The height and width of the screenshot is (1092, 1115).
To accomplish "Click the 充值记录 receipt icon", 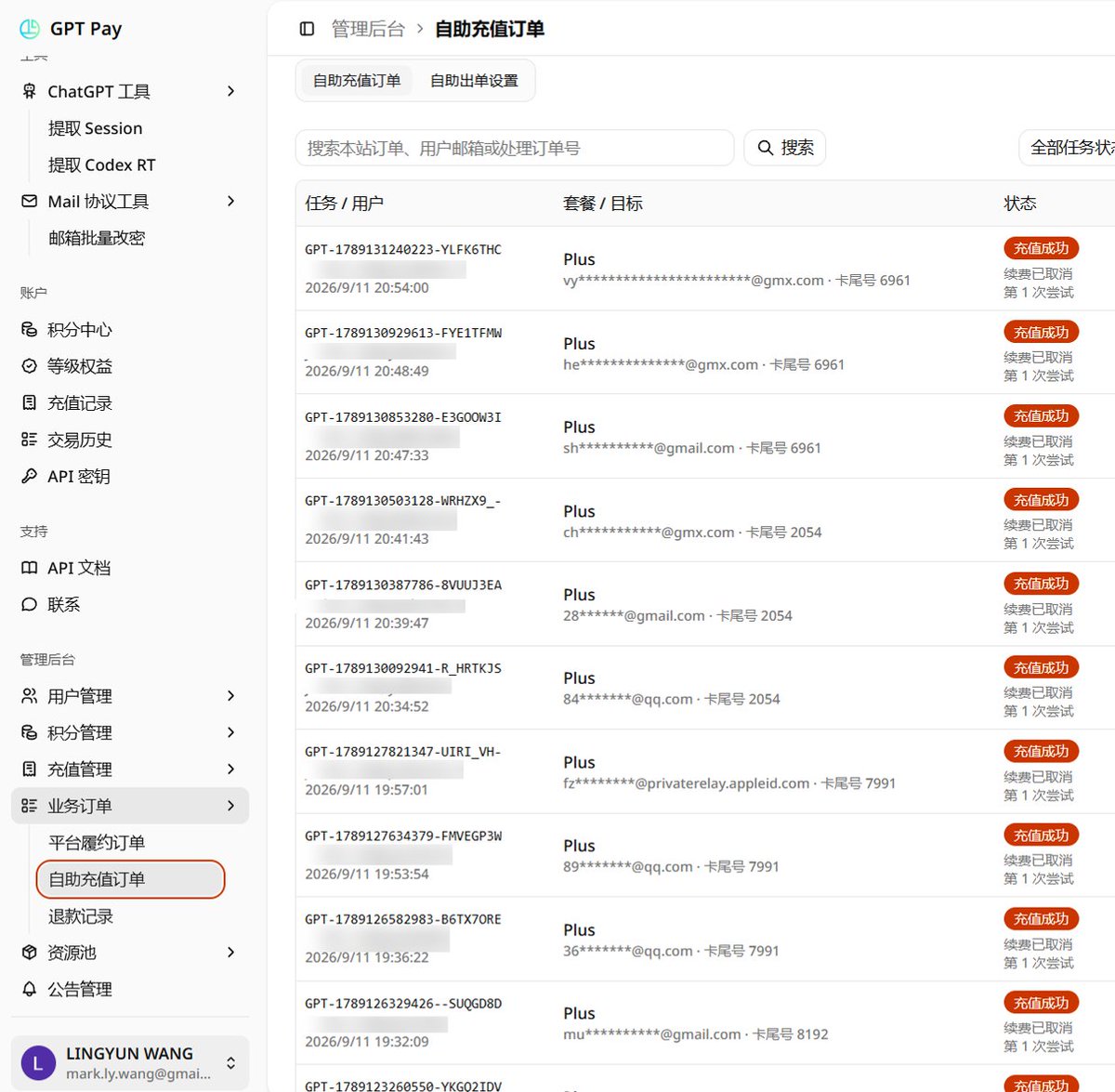I will pyautogui.click(x=30, y=402).
